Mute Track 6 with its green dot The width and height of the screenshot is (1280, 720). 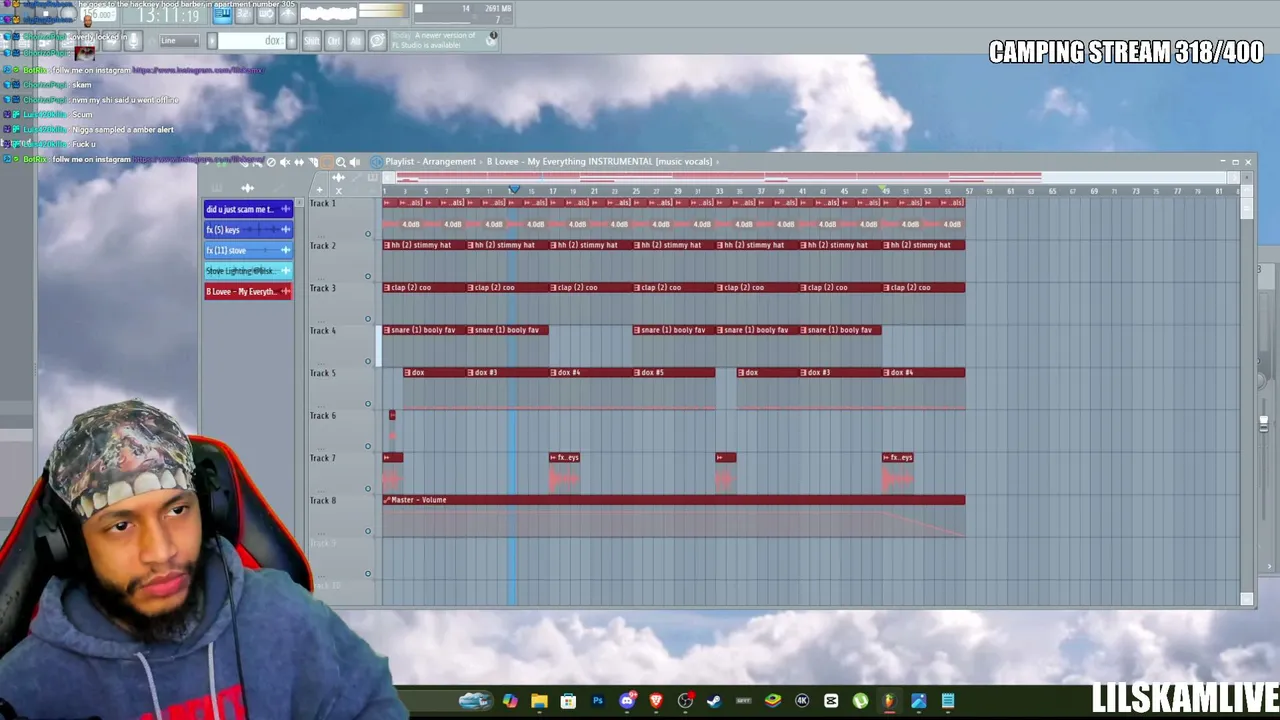point(368,447)
